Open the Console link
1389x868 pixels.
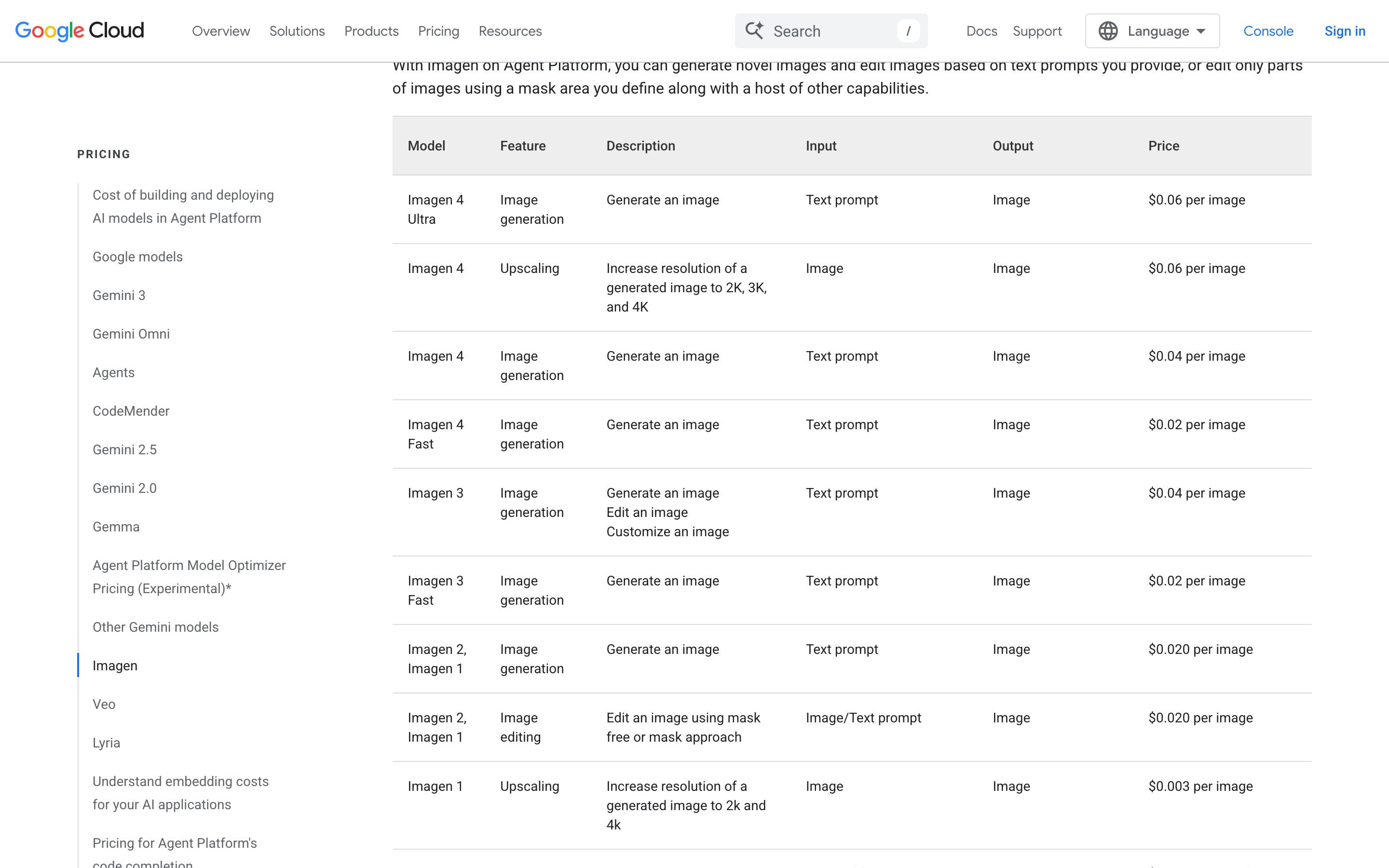[1268, 31]
